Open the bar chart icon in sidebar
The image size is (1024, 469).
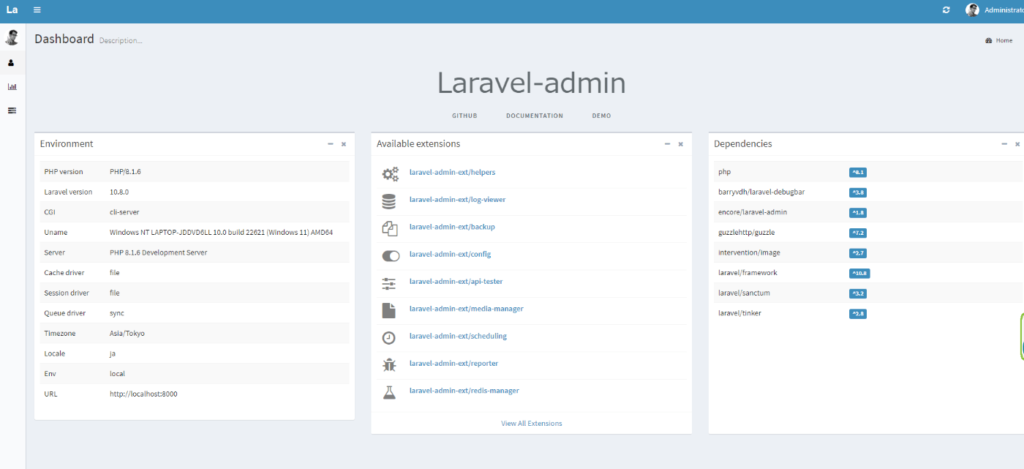point(12,86)
